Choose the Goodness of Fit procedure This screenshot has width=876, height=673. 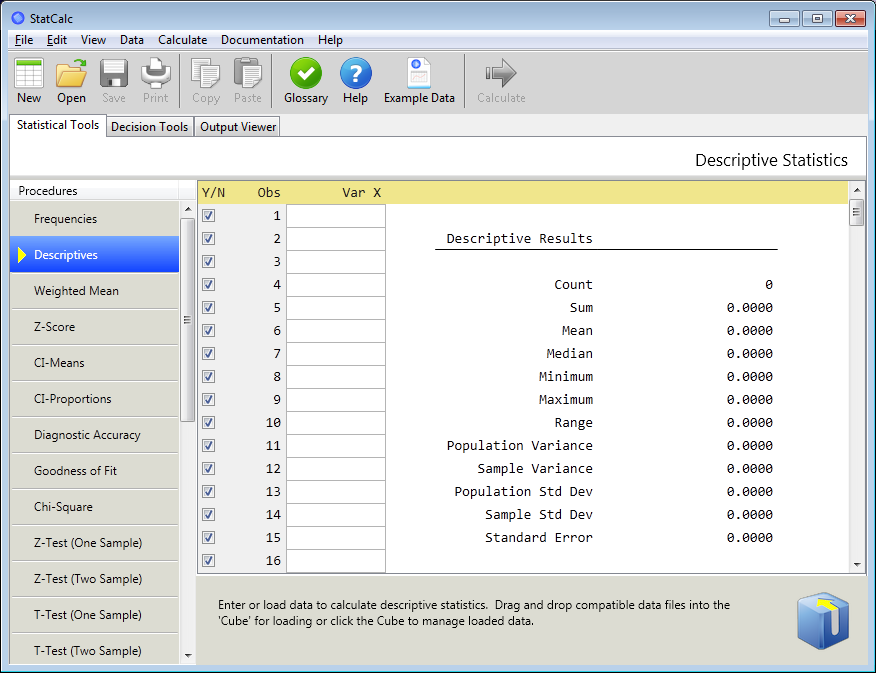[x=94, y=471]
